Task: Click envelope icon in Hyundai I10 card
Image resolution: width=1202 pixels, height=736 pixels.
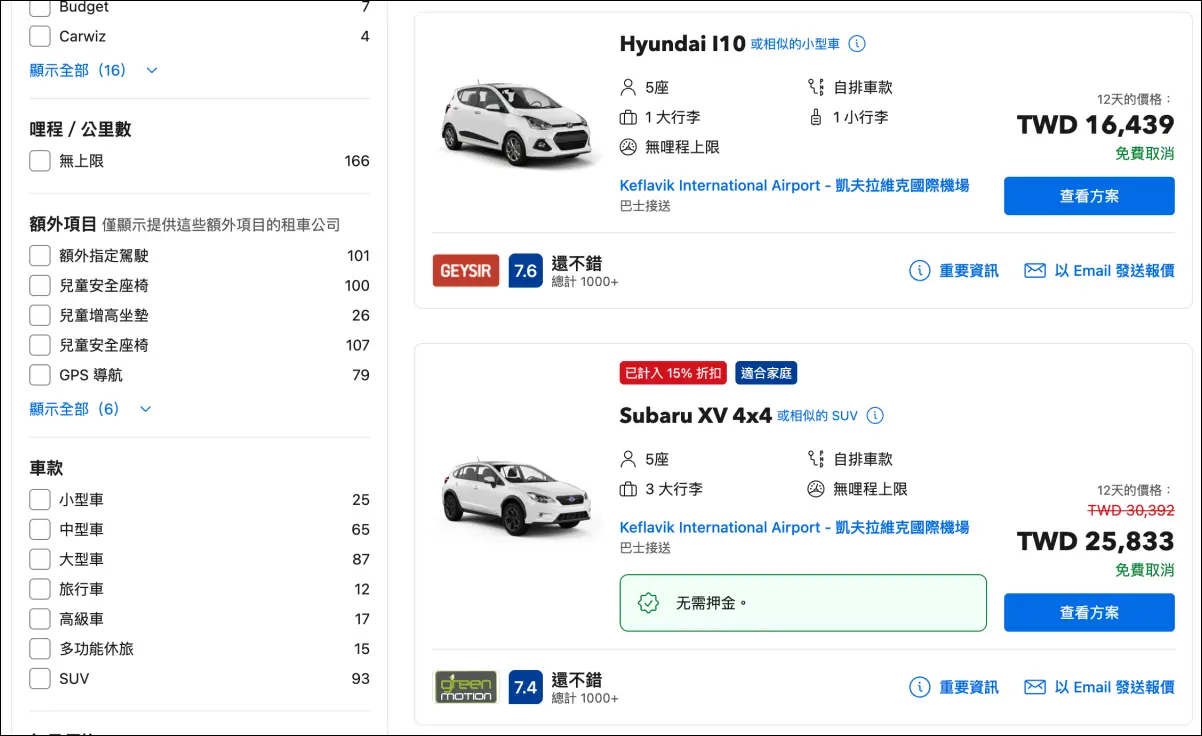Action: tap(1035, 271)
